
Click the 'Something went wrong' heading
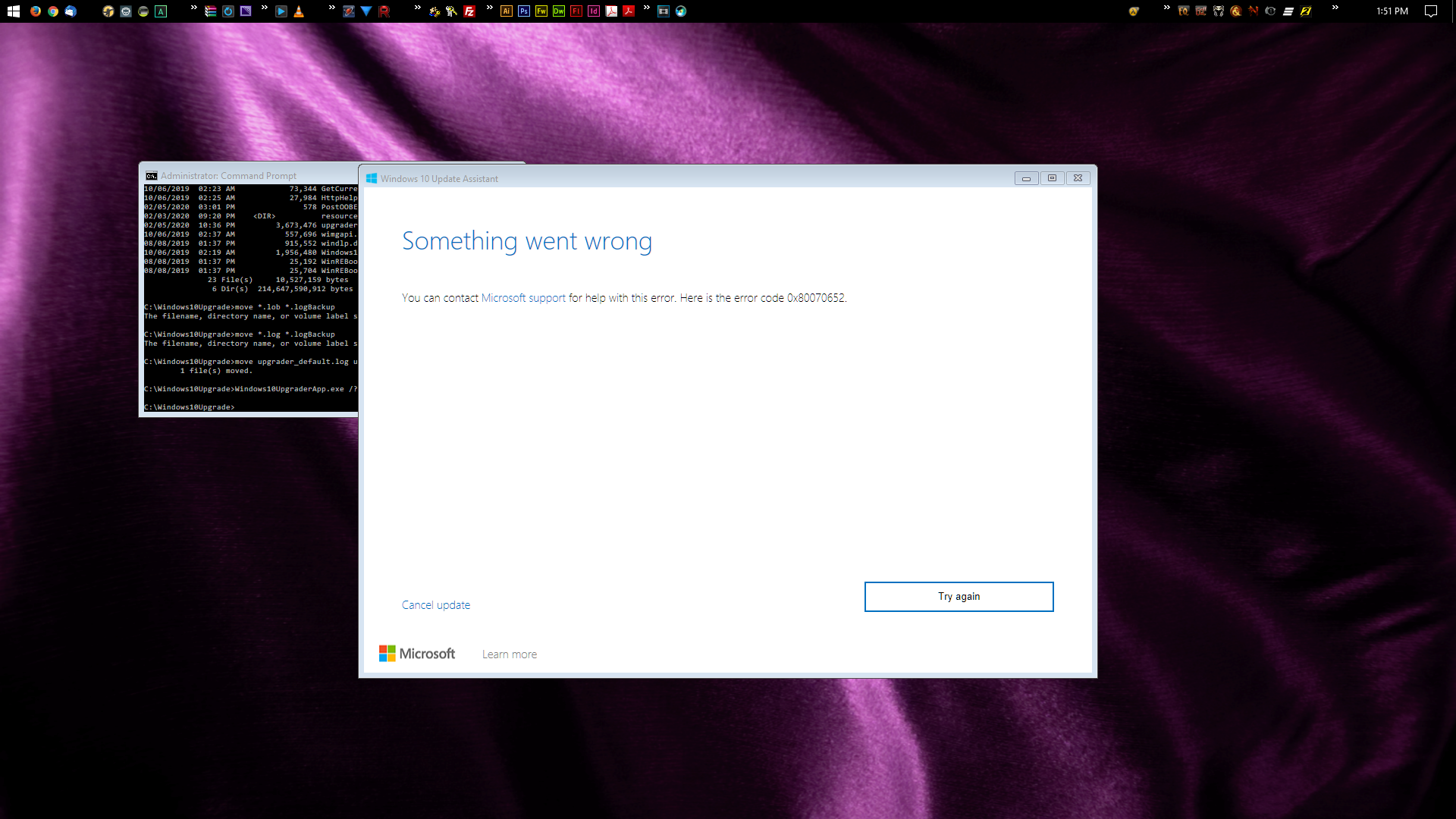[527, 241]
